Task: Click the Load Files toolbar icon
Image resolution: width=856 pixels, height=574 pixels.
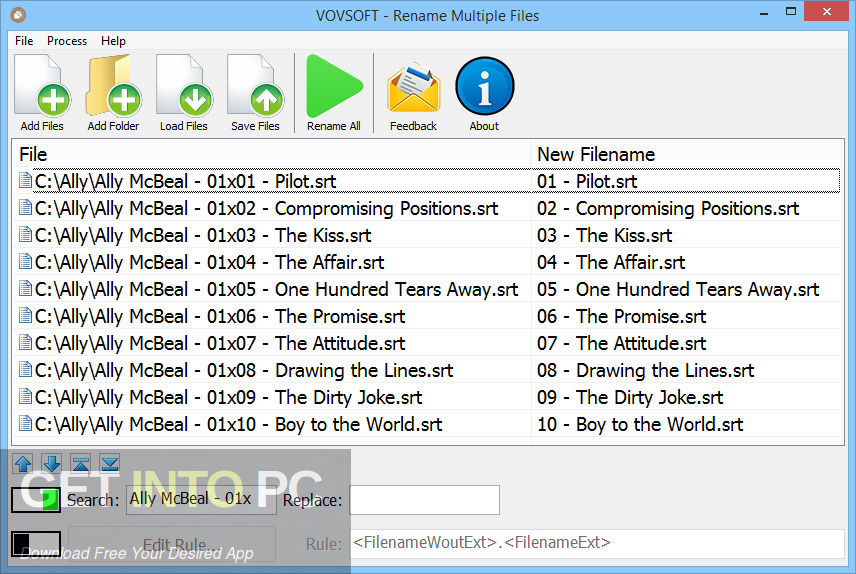Action: (x=184, y=86)
